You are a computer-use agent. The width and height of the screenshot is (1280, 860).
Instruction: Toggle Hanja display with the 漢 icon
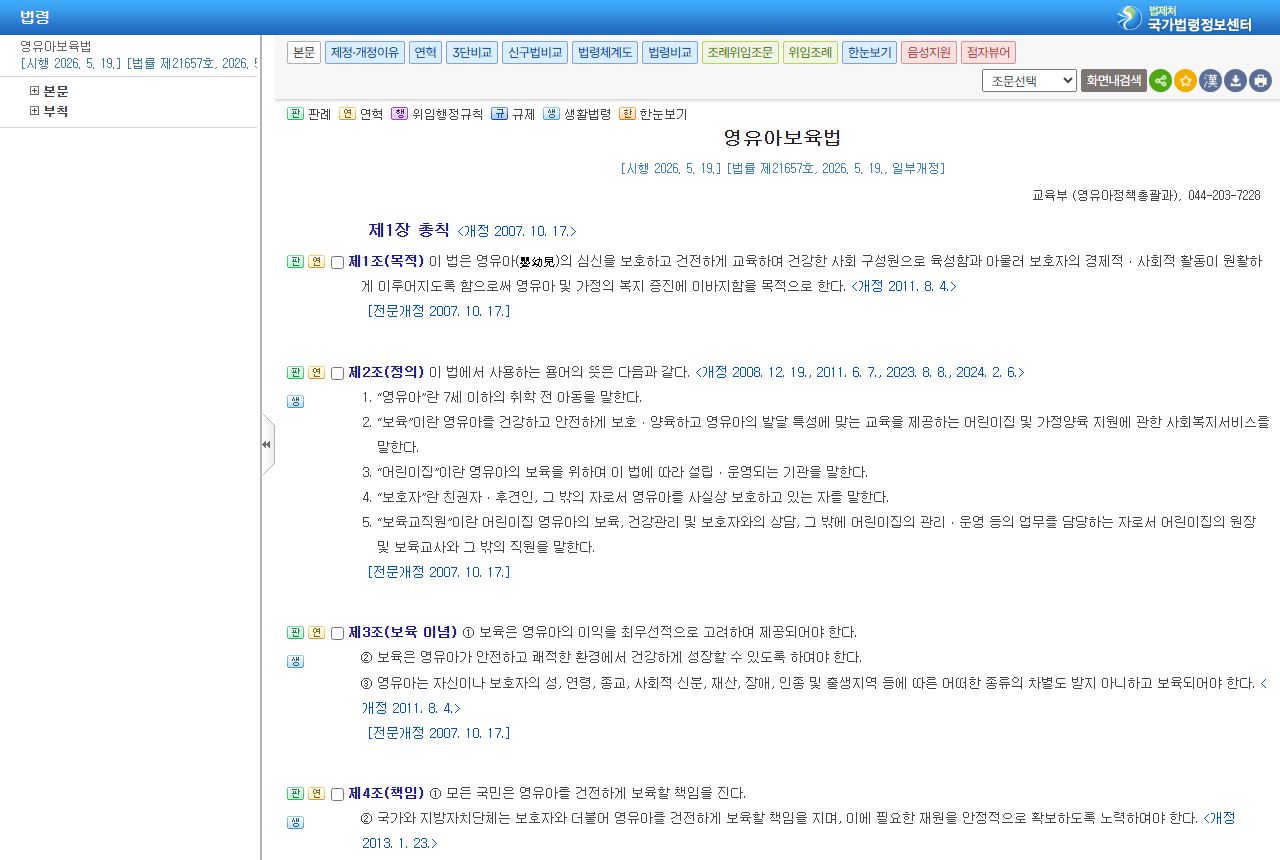(x=1210, y=81)
